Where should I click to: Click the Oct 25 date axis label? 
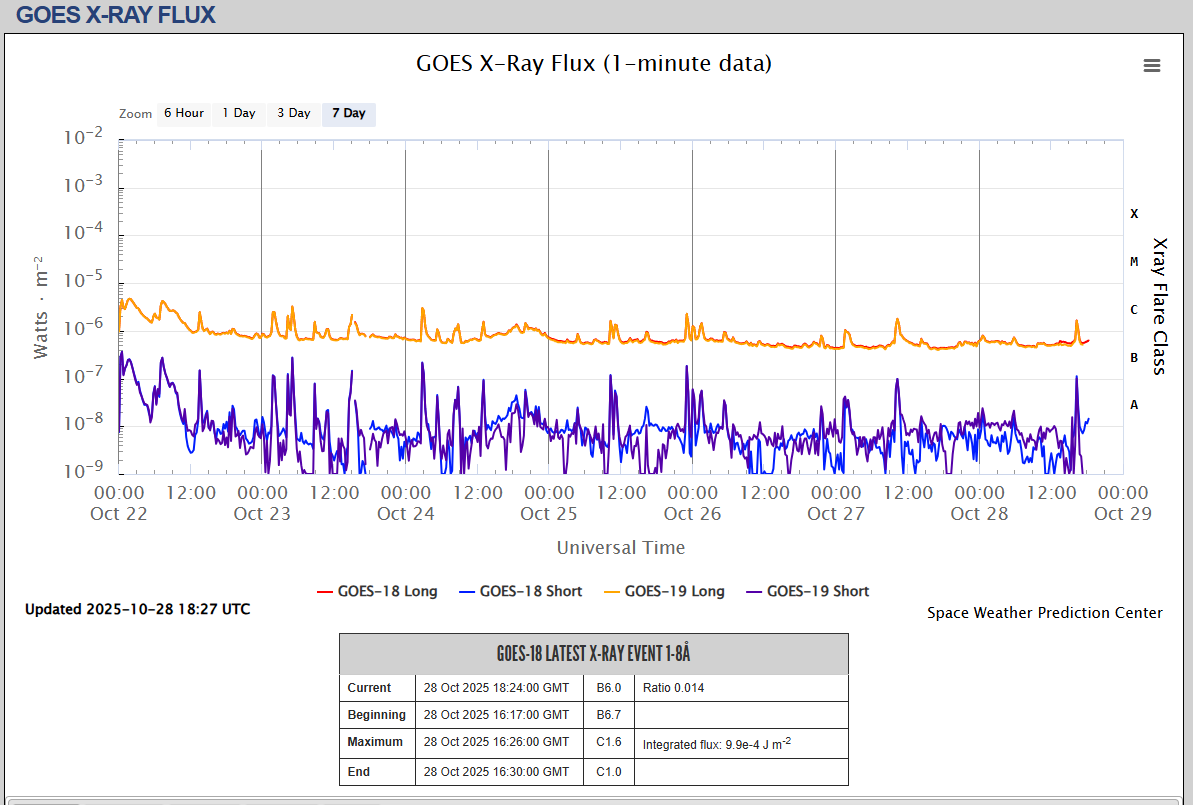click(x=549, y=514)
